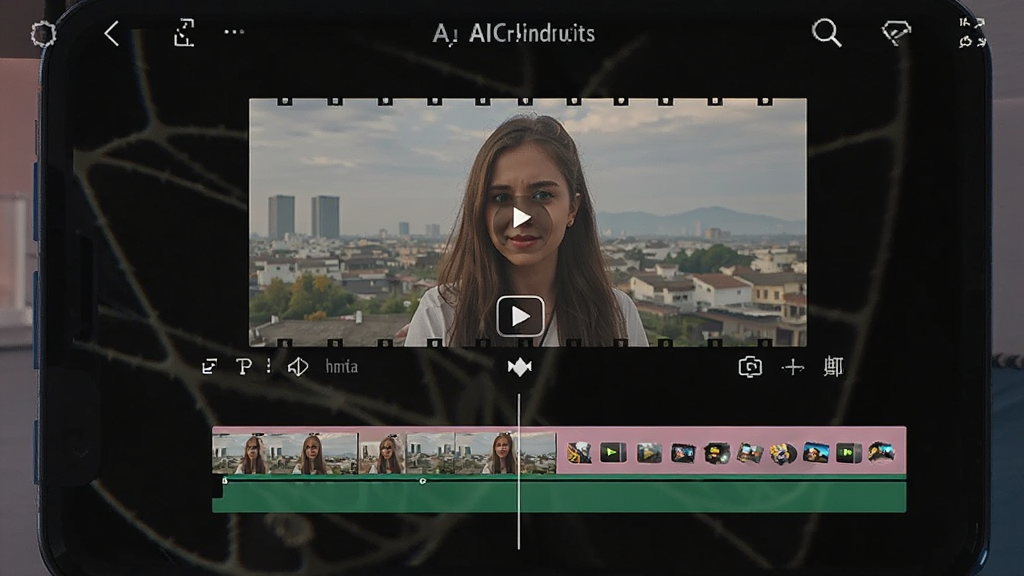
Task: Select the last effect icon on the pink track
Action: click(880, 452)
